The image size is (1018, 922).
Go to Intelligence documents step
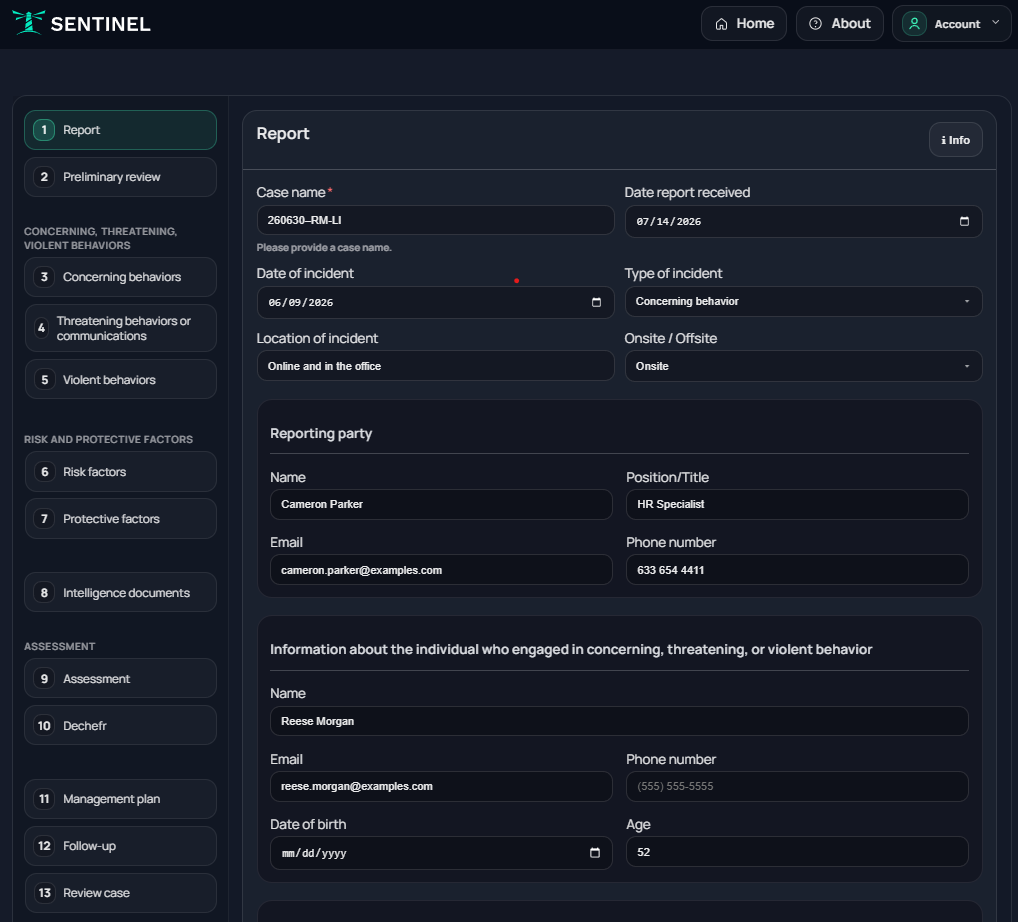pyautogui.click(x=120, y=592)
